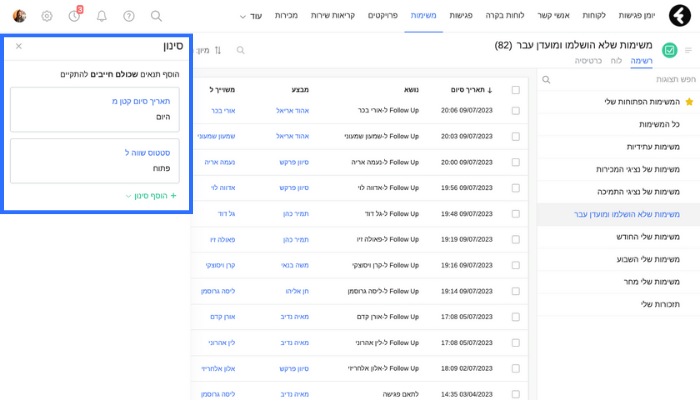Open the recent activity clock icon

point(74,16)
